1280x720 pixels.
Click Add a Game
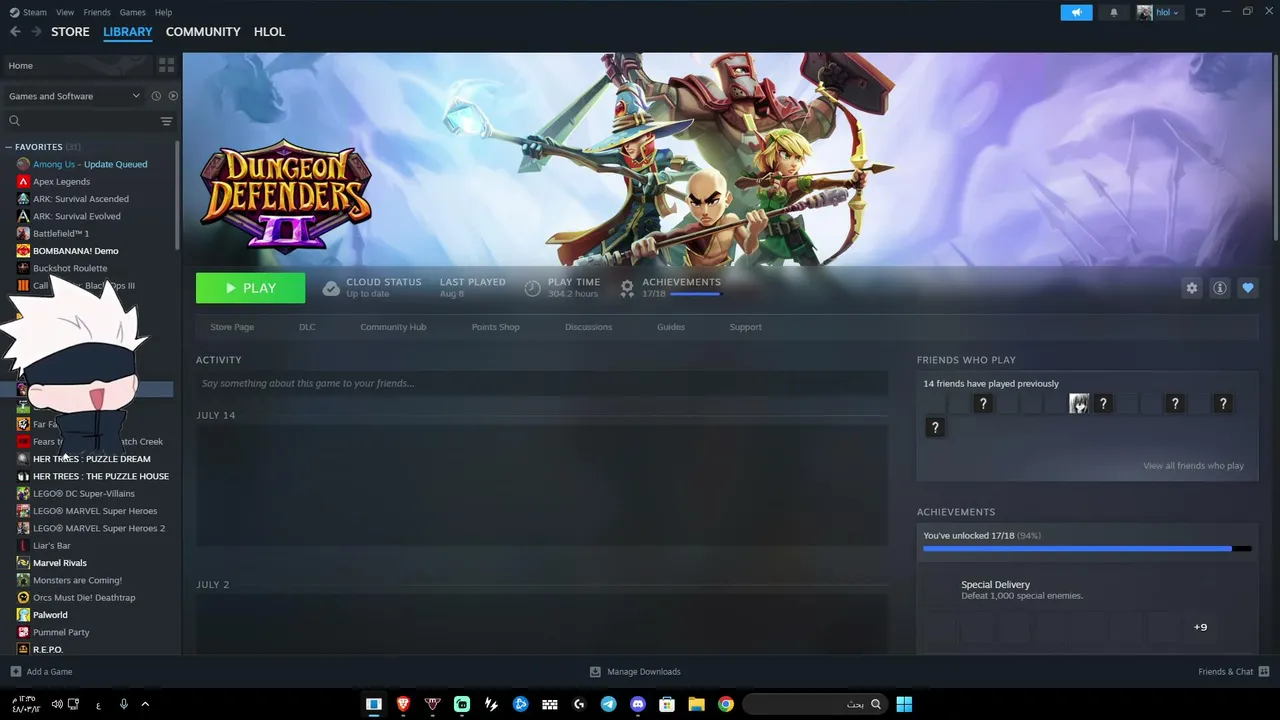click(41, 672)
